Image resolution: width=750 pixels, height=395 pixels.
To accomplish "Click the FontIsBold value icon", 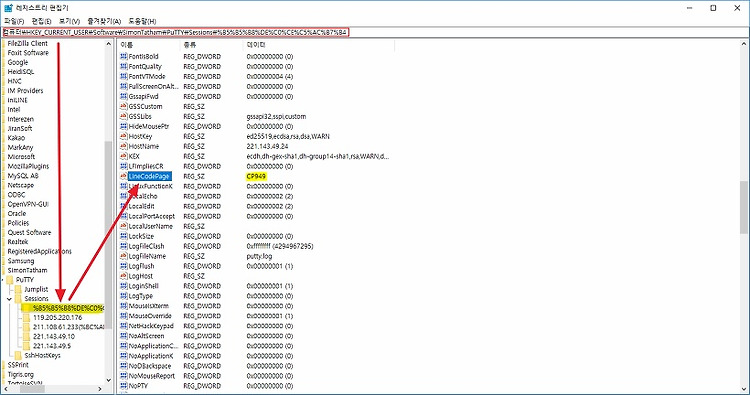I will 123,56.
